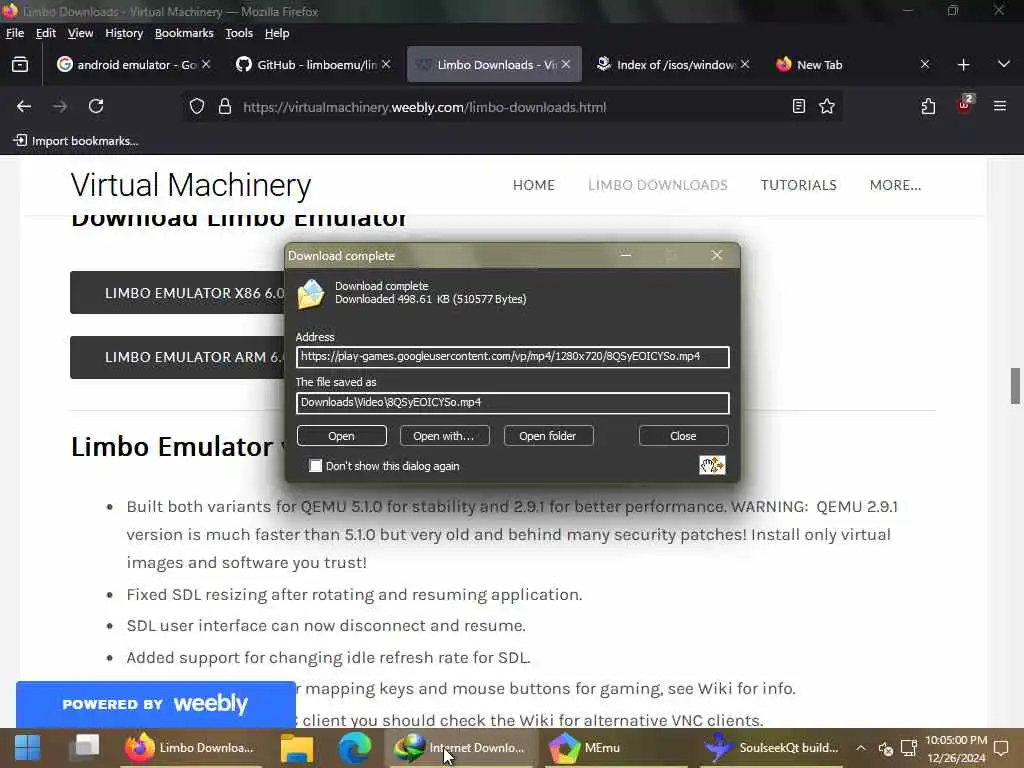This screenshot has width=1024, height=768.
Task: Switch to SoulseekQt taskbar item
Action: click(x=773, y=748)
